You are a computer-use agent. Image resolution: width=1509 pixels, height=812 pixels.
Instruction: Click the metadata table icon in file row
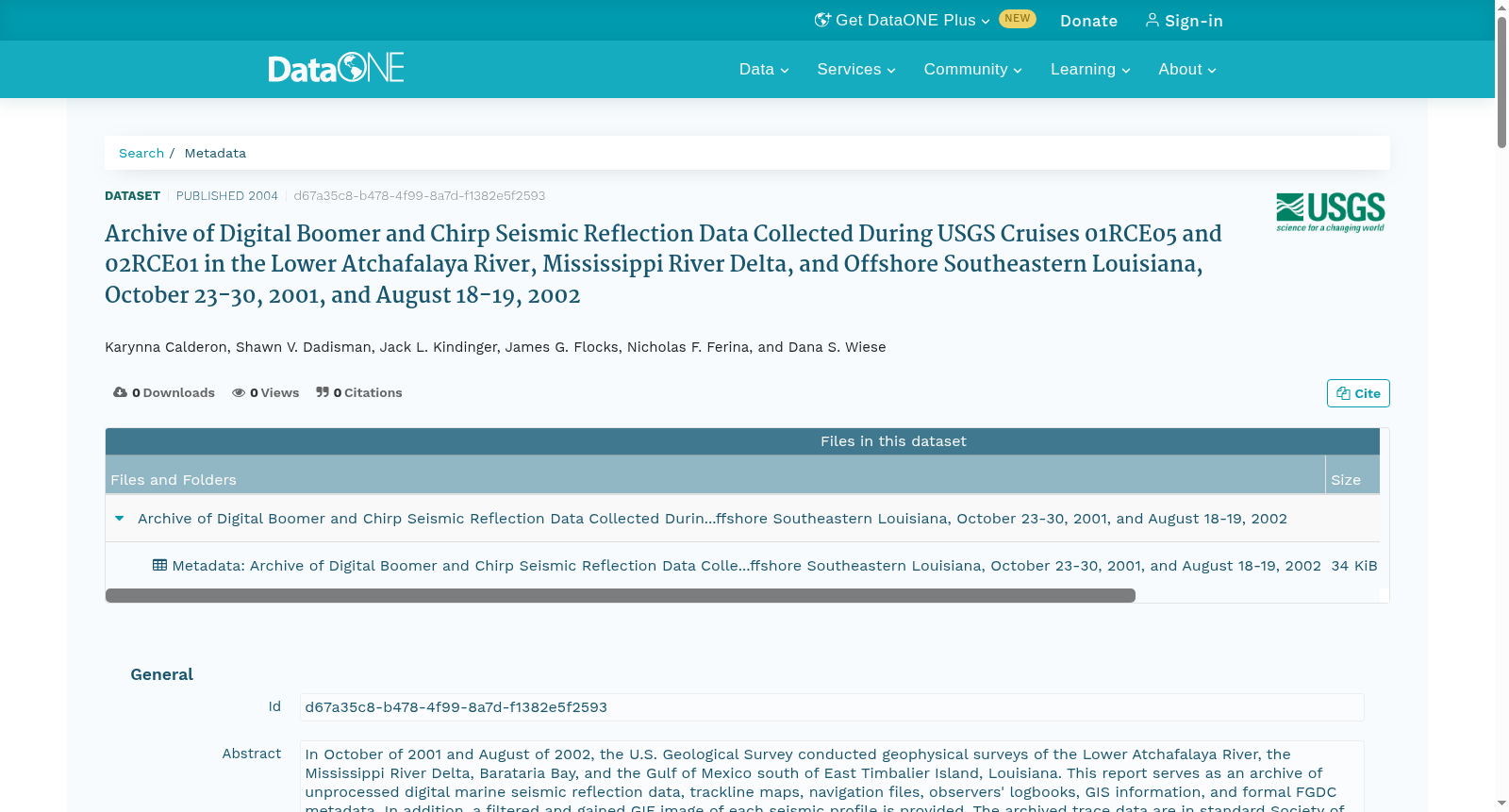click(159, 565)
